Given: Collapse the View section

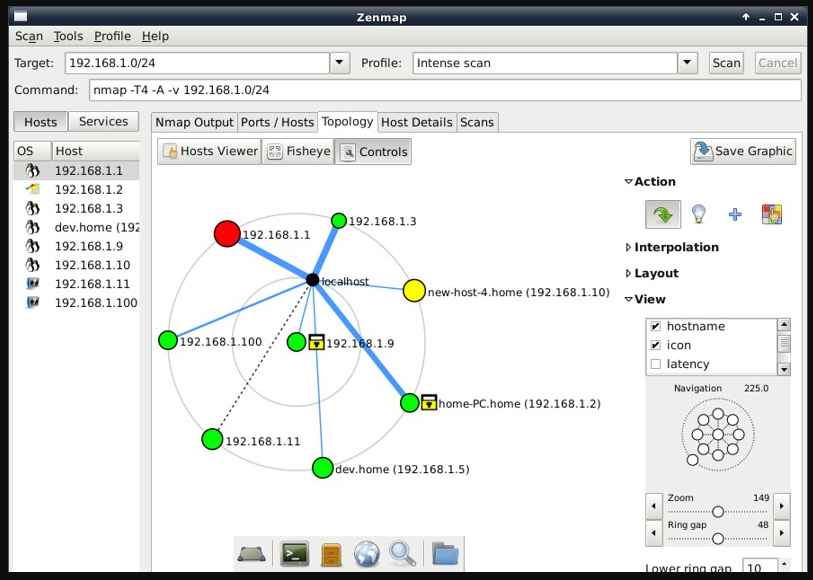Looking at the screenshot, I should tap(628, 299).
